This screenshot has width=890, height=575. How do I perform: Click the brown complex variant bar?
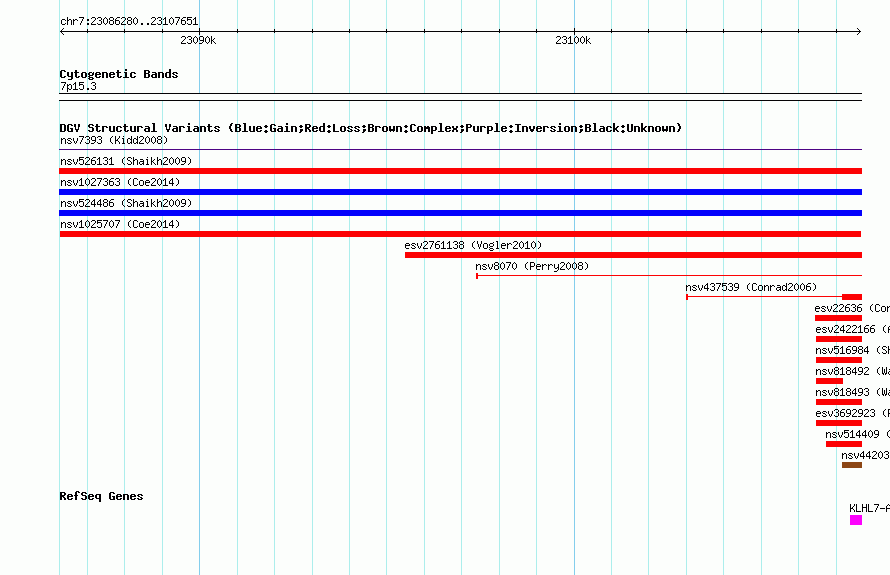[852, 465]
